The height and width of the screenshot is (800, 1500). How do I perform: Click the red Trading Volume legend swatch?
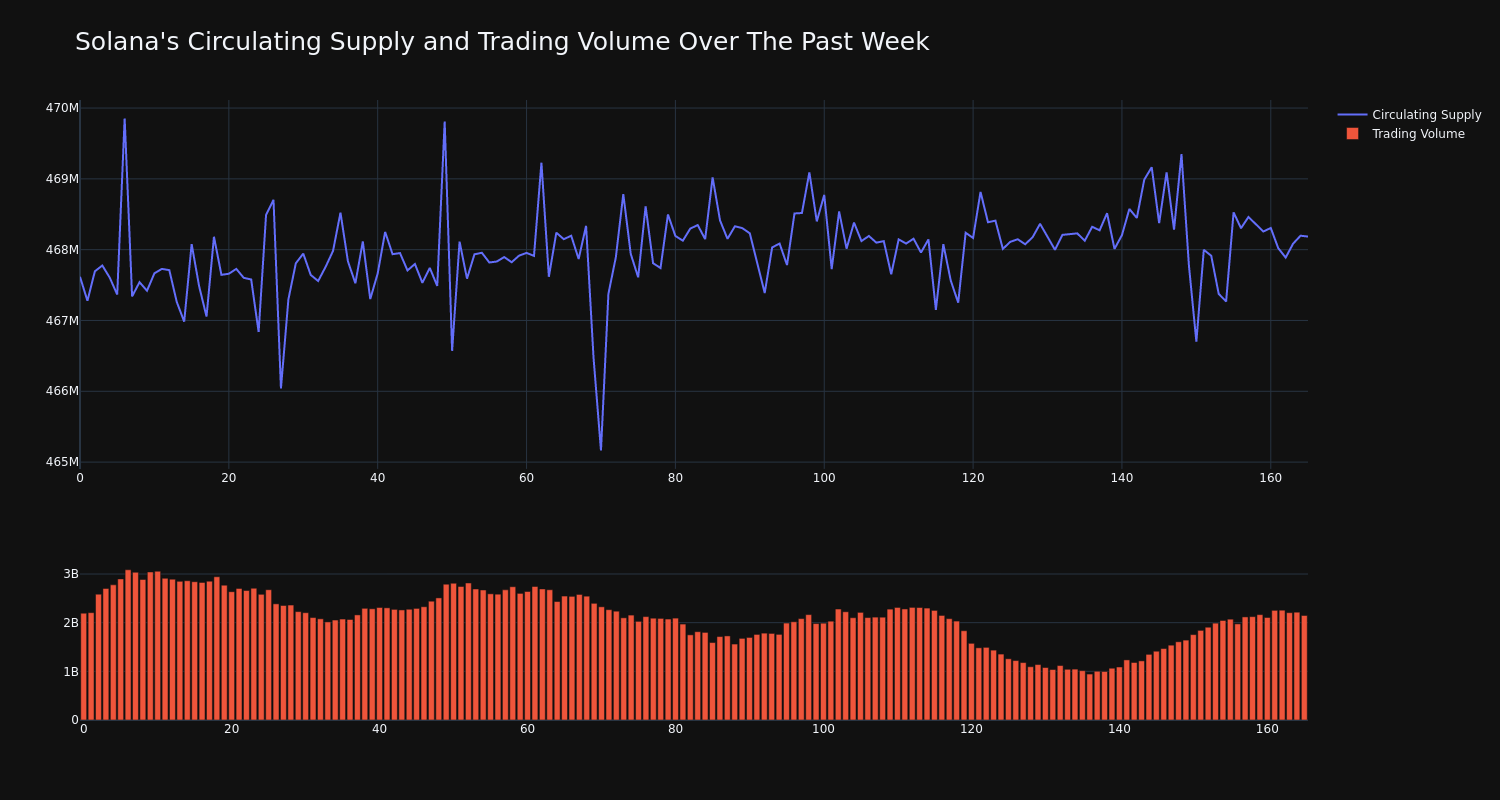(1352, 134)
